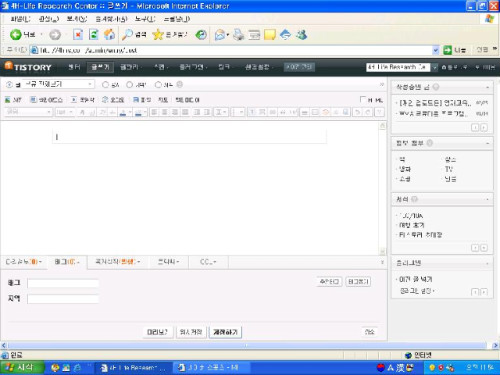
Task: Open the category selection dropdown
Action: pos(59,84)
